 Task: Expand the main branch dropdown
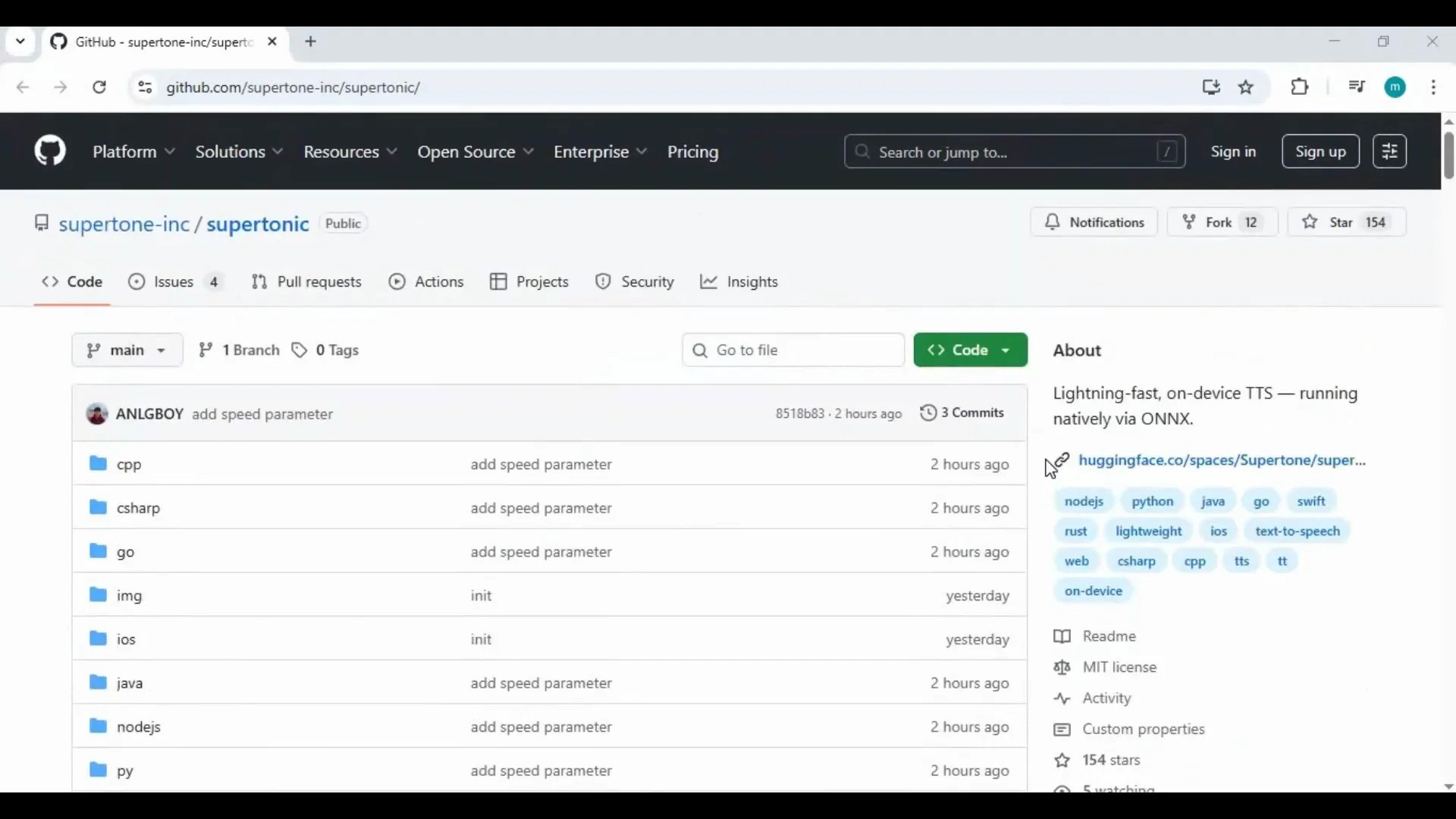pos(127,350)
